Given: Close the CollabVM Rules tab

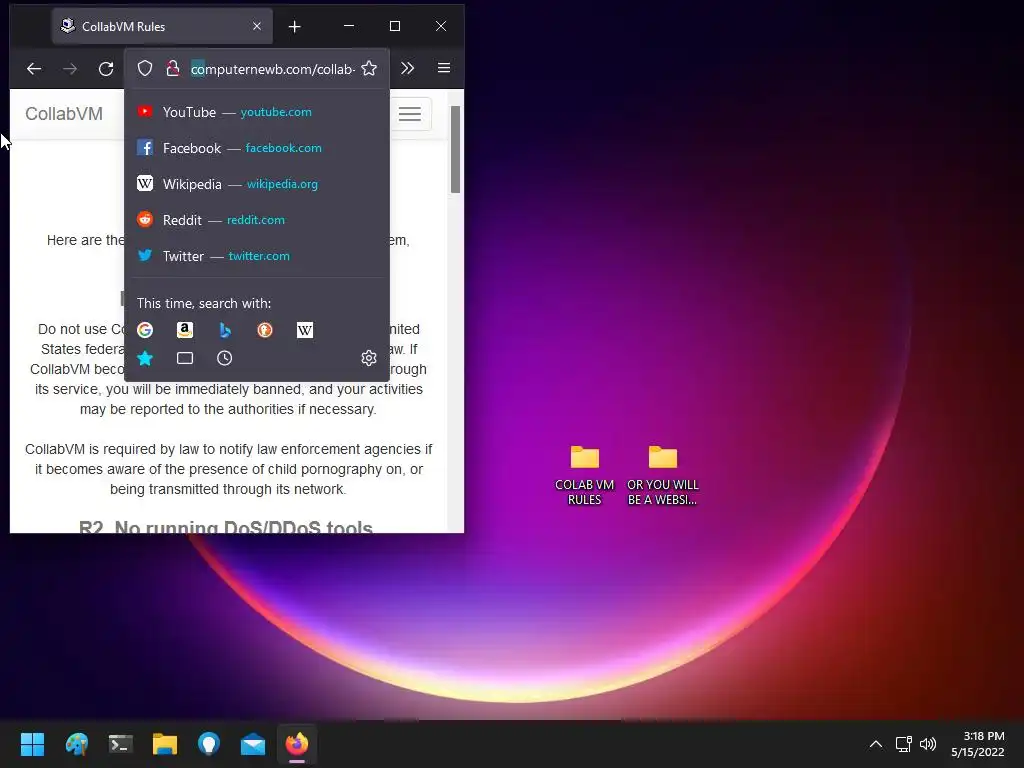Looking at the screenshot, I should 257,26.
